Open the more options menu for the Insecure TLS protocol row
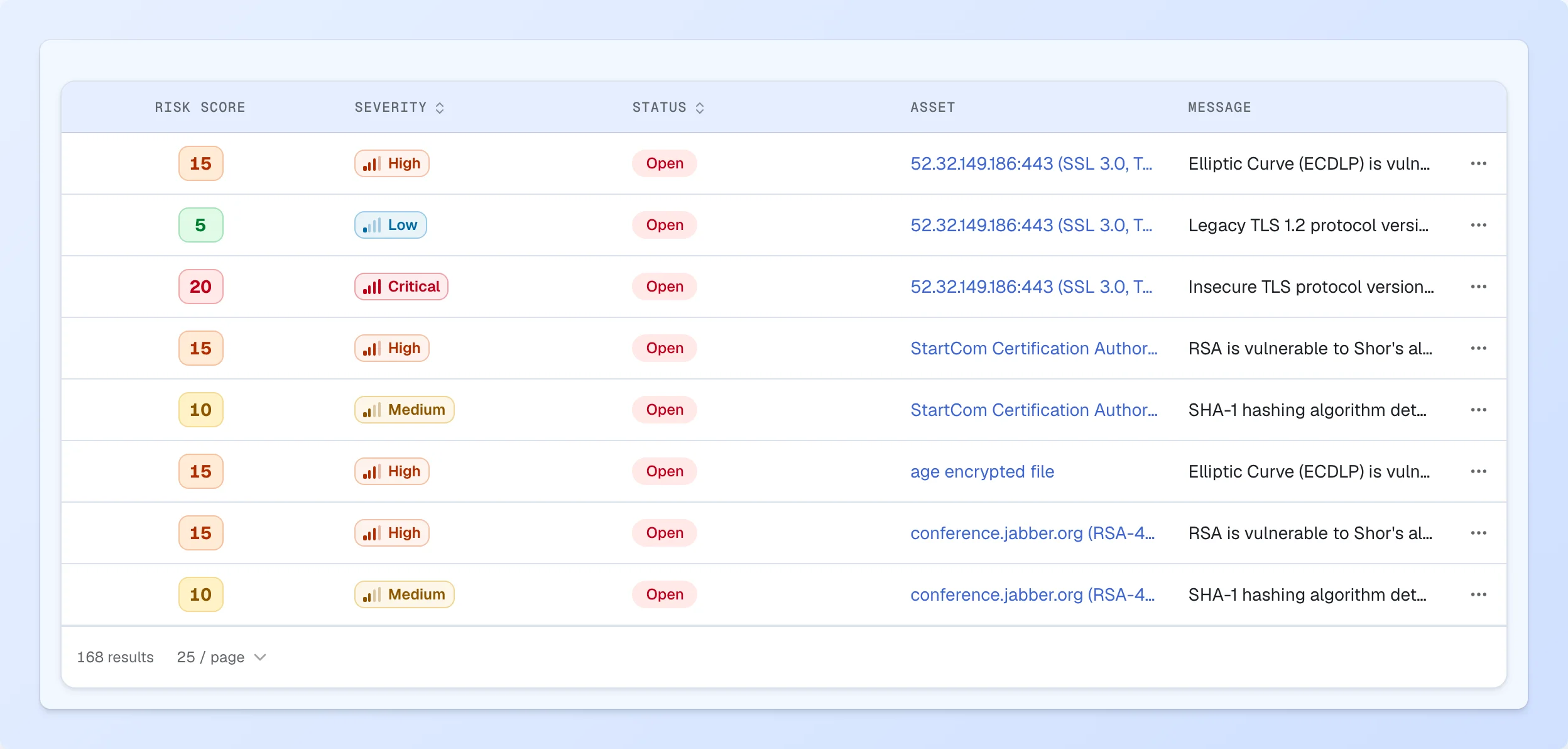 pyautogui.click(x=1478, y=287)
